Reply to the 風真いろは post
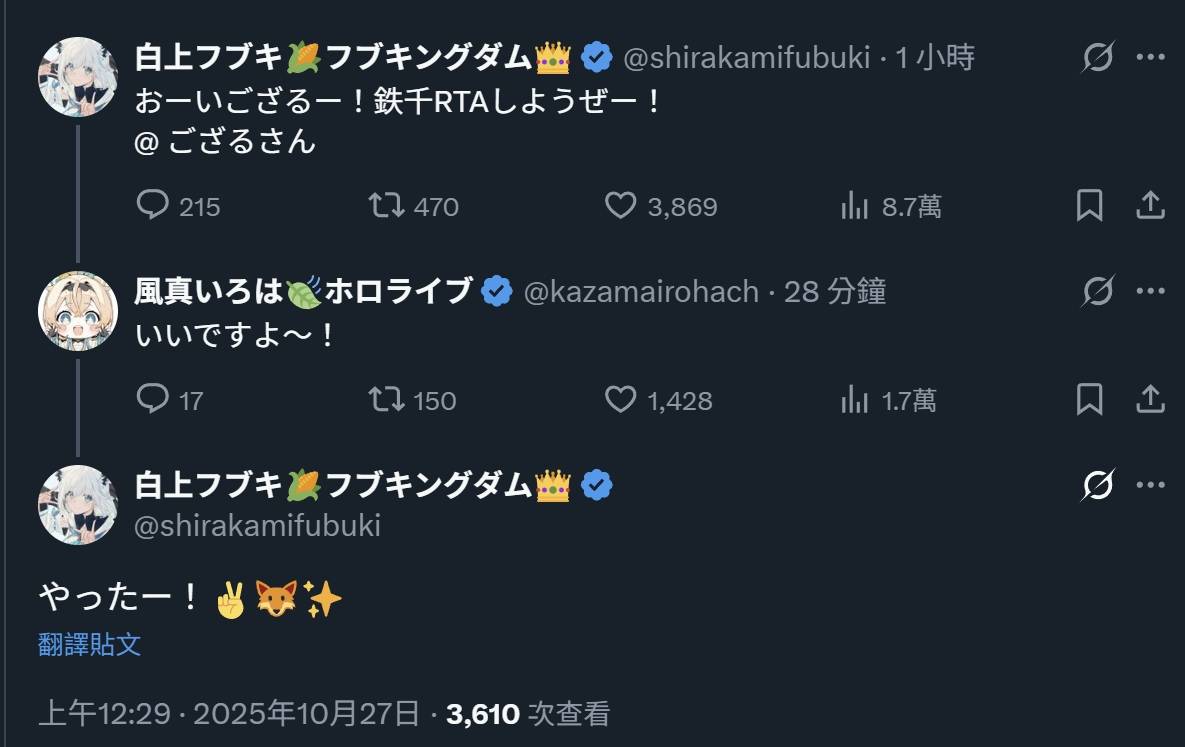This screenshot has height=747, width=1185. pos(153,400)
